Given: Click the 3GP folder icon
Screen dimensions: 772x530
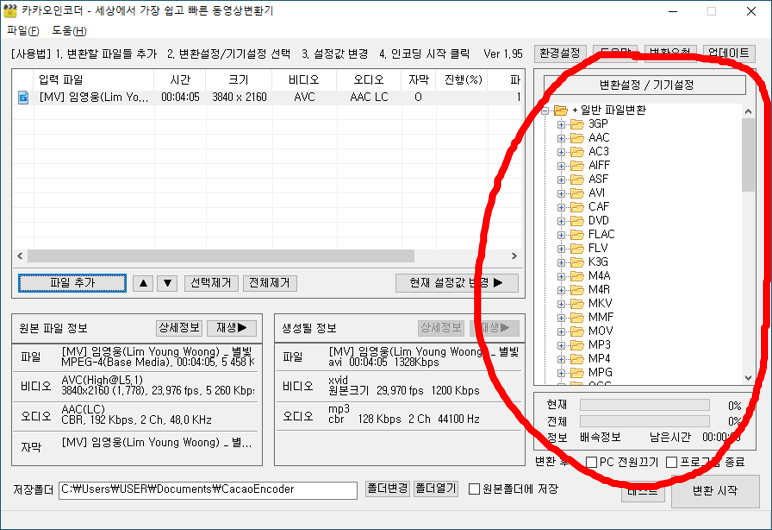Looking at the screenshot, I should click(x=577, y=124).
